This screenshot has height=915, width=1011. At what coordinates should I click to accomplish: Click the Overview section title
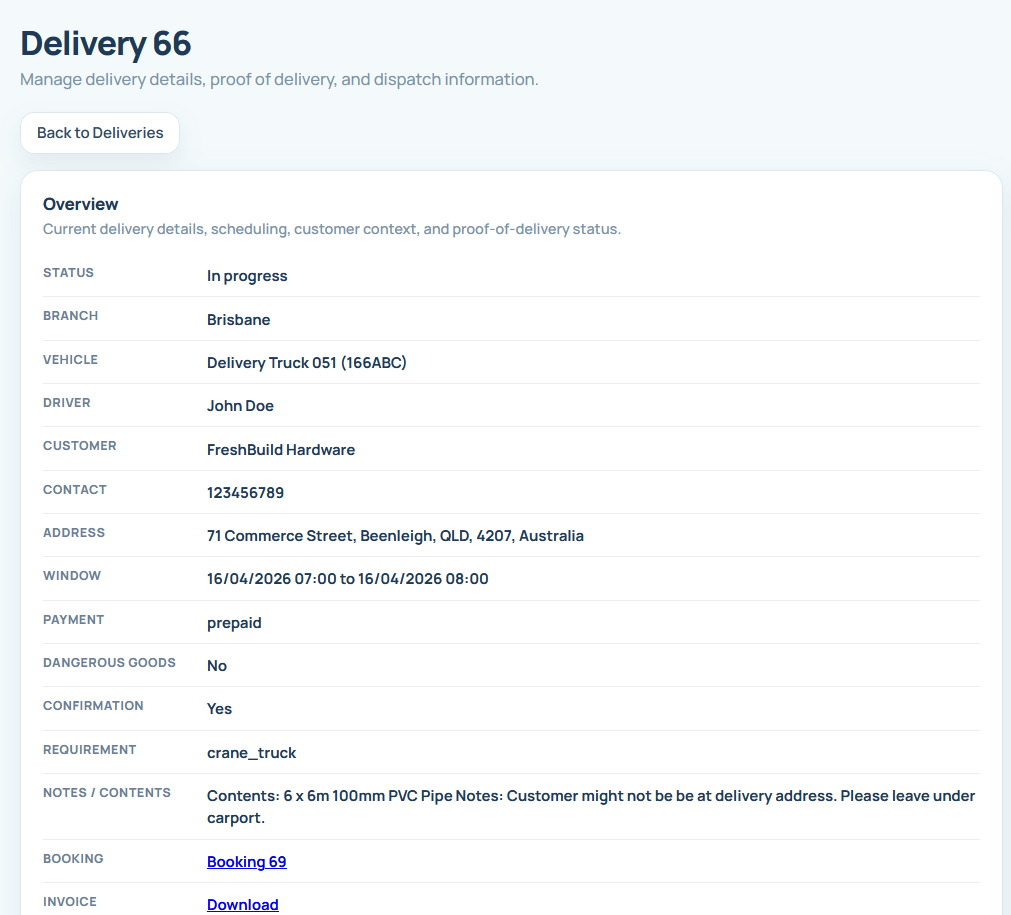pos(80,203)
